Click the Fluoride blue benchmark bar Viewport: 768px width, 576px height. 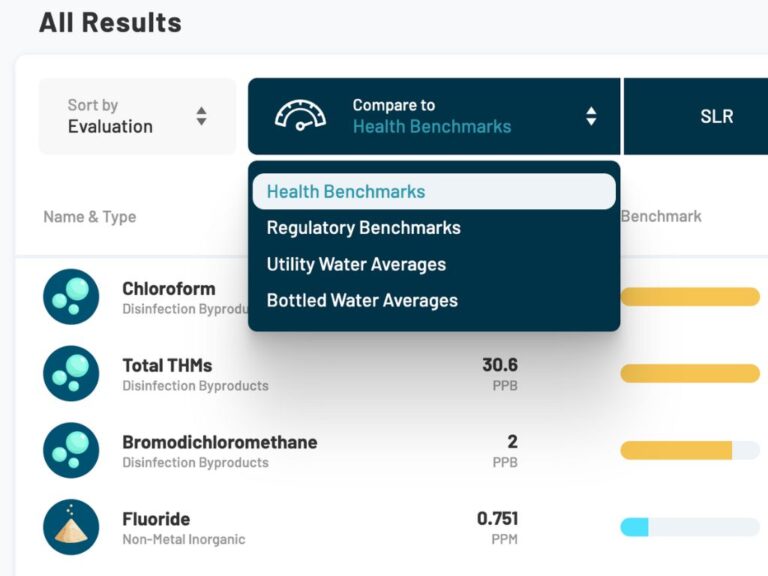click(636, 527)
